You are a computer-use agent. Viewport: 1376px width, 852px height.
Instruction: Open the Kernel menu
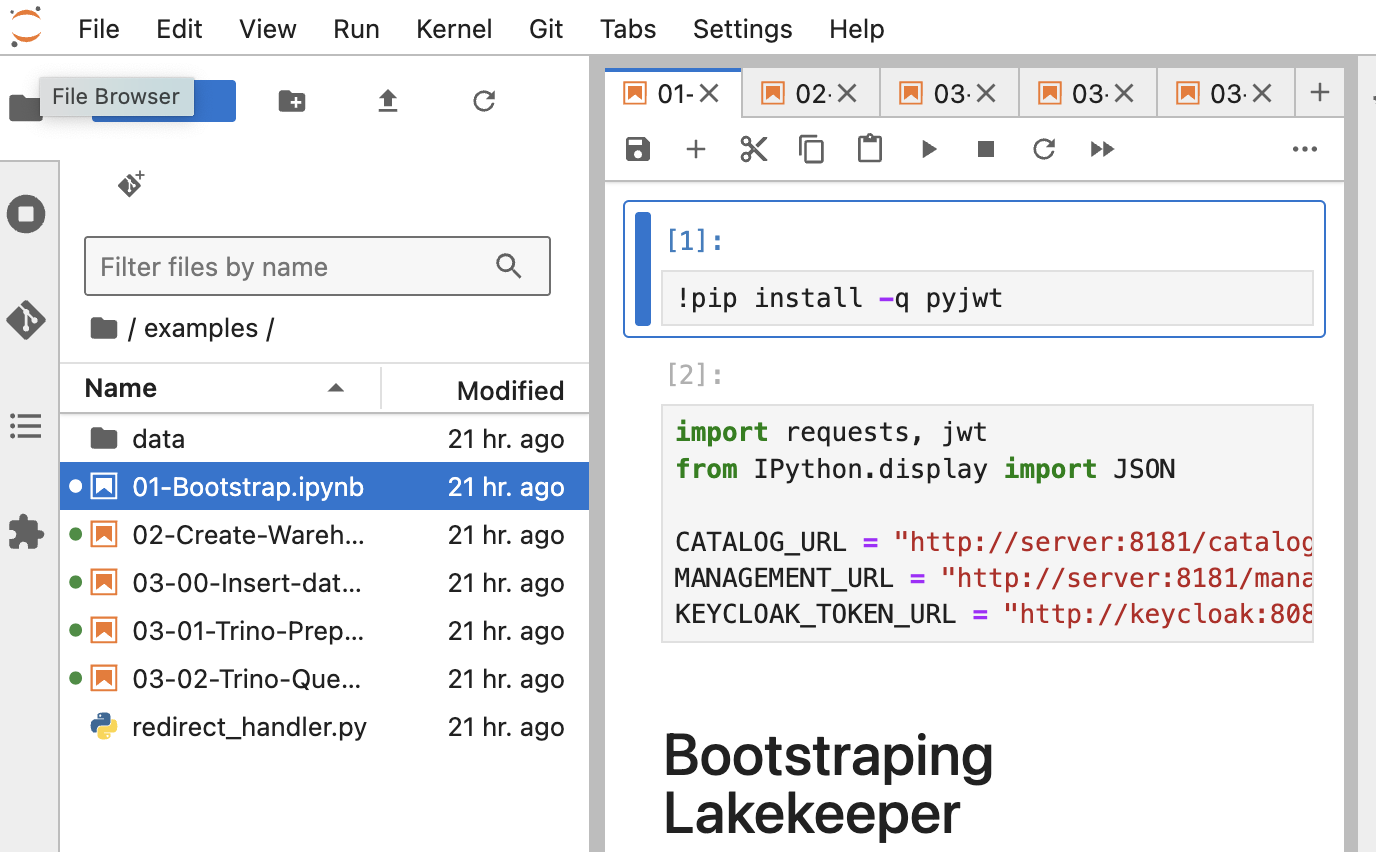454,29
